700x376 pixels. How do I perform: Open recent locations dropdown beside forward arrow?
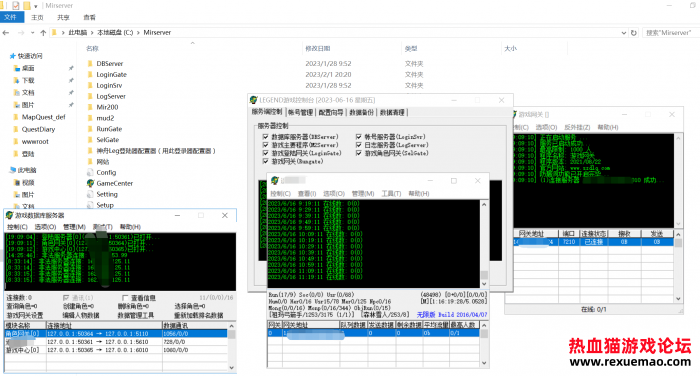tap(33, 33)
